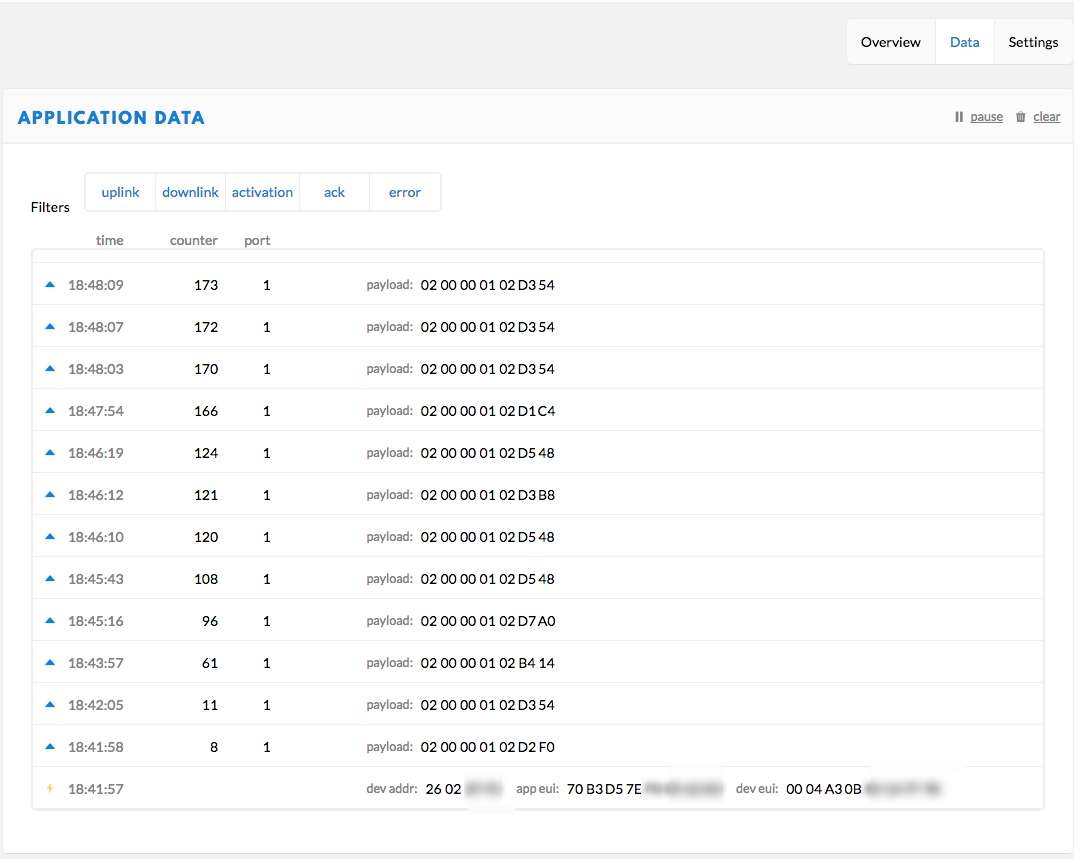Click the lightning activation icon at 18:41:57
This screenshot has width=1074, height=859.
(x=49, y=788)
